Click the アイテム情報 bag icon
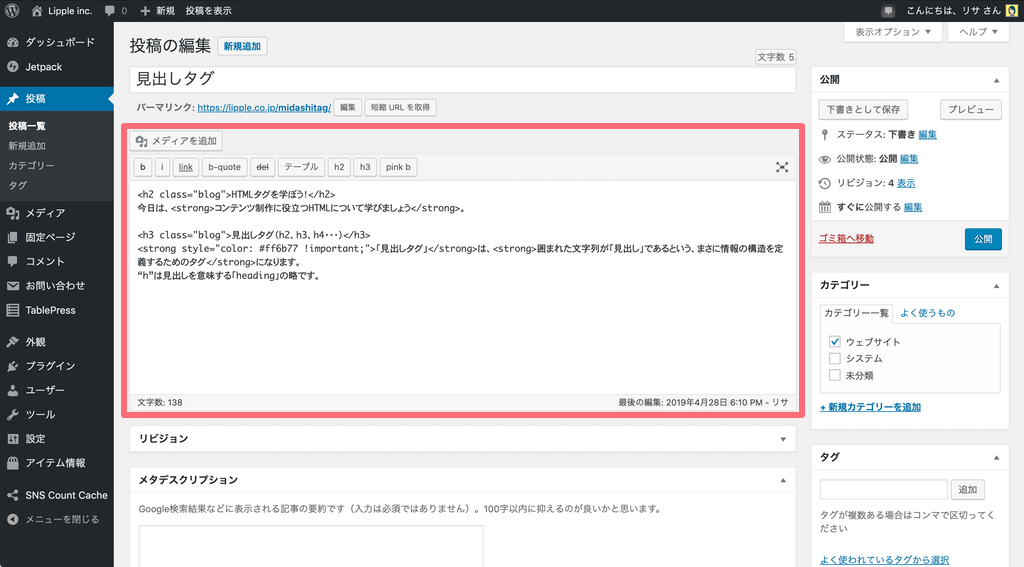The width and height of the screenshot is (1024, 567). pos(12,462)
